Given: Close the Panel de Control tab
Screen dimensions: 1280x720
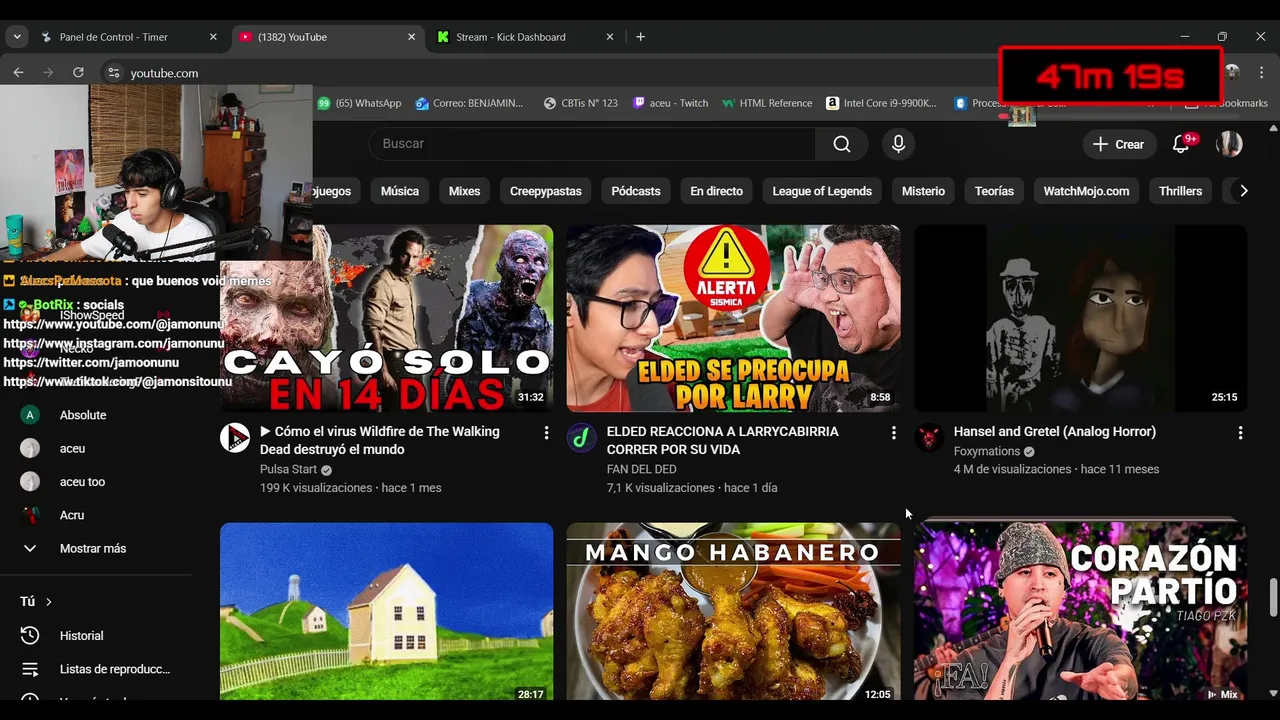Looking at the screenshot, I should click(213, 37).
